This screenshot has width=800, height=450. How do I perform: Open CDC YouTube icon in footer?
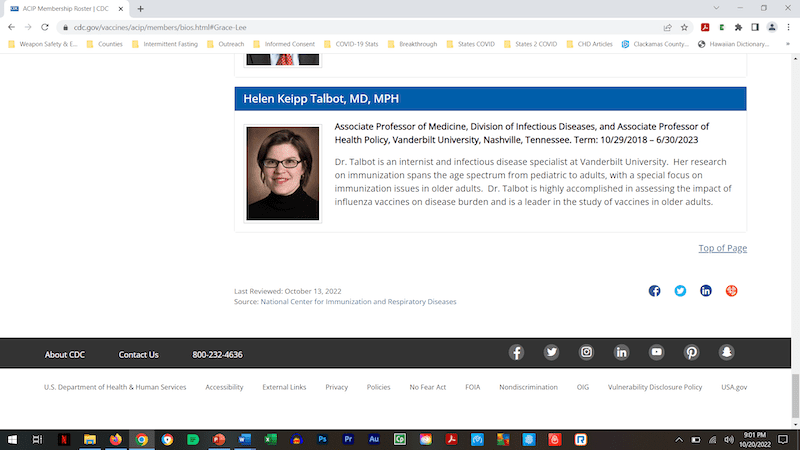tap(656, 353)
